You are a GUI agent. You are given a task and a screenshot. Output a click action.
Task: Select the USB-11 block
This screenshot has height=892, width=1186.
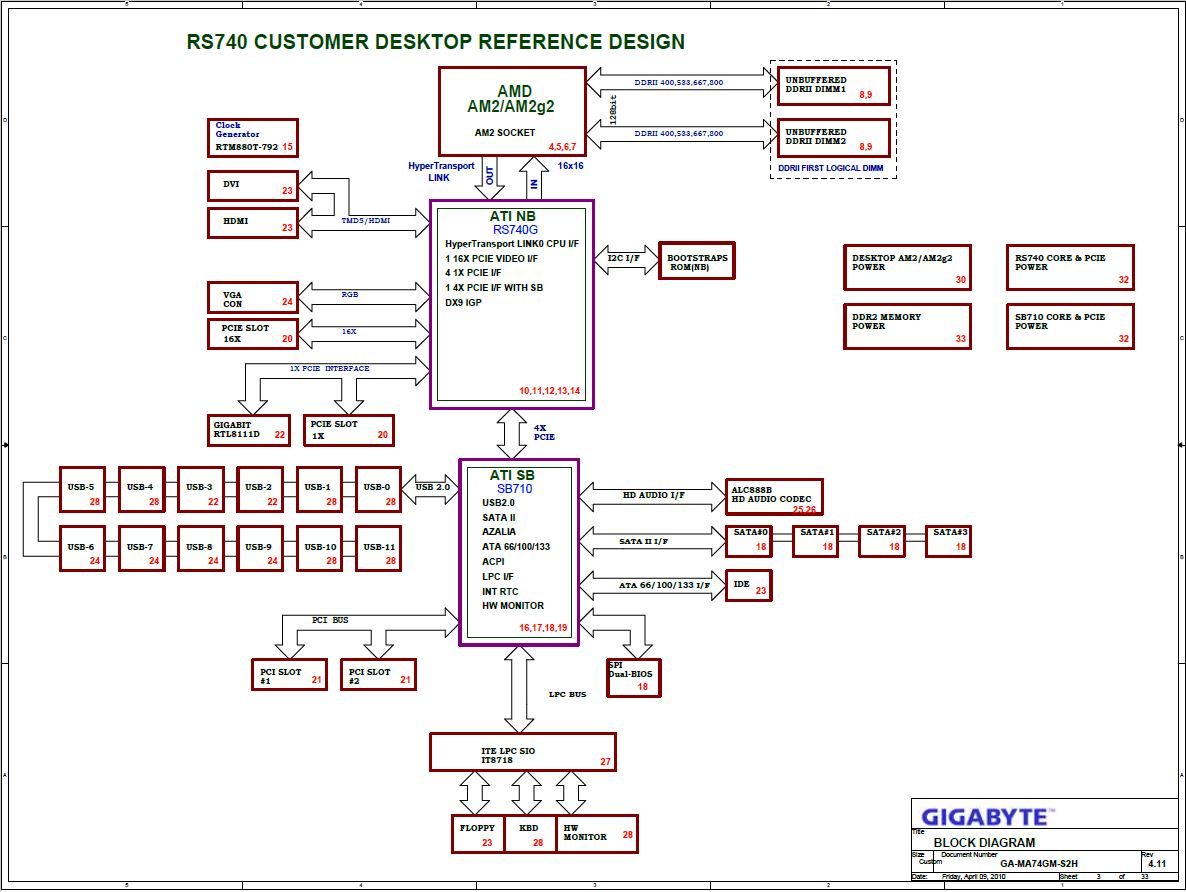click(378, 549)
